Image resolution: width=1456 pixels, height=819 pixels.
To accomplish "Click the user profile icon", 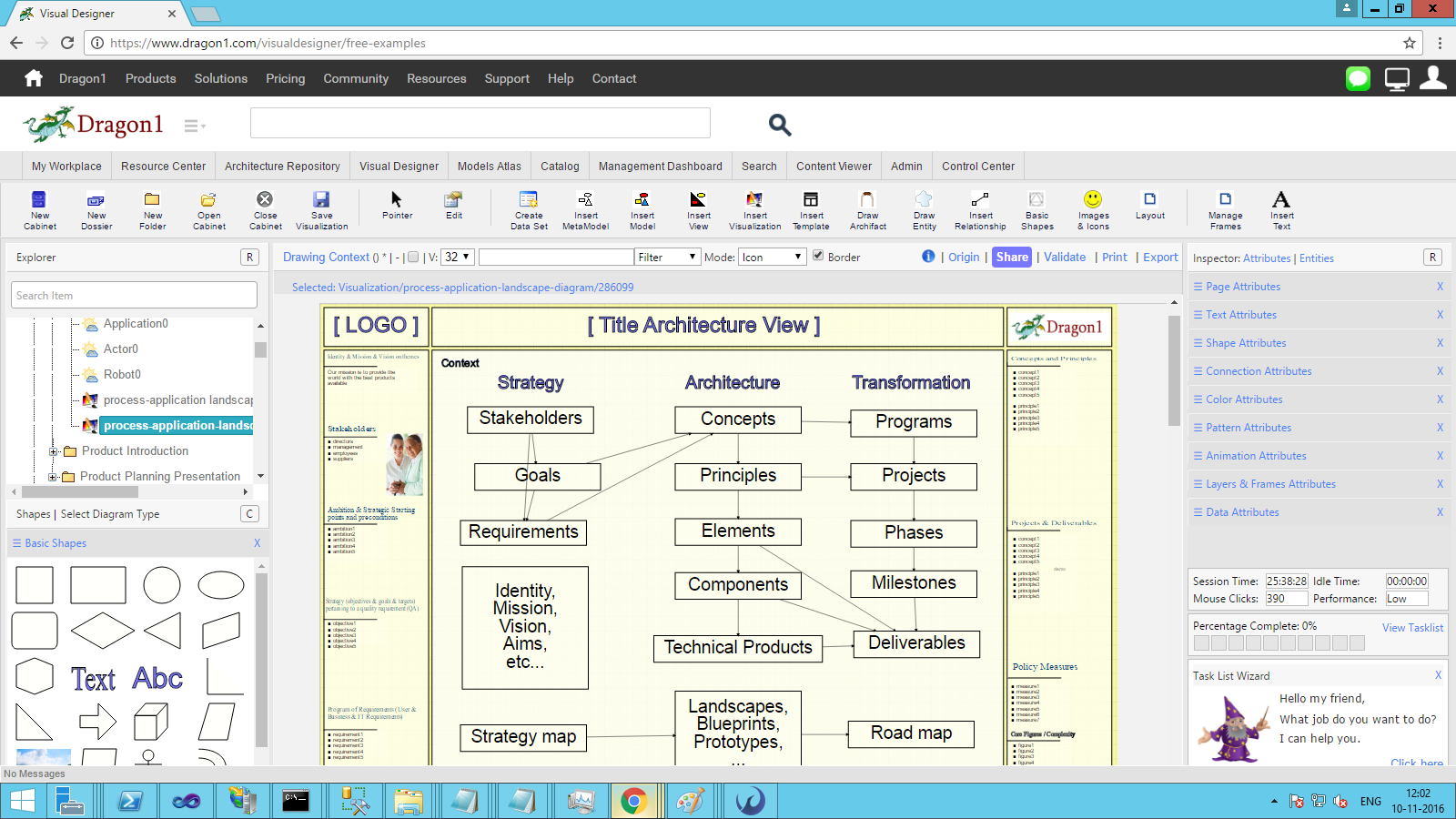I will pyautogui.click(x=1433, y=78).
